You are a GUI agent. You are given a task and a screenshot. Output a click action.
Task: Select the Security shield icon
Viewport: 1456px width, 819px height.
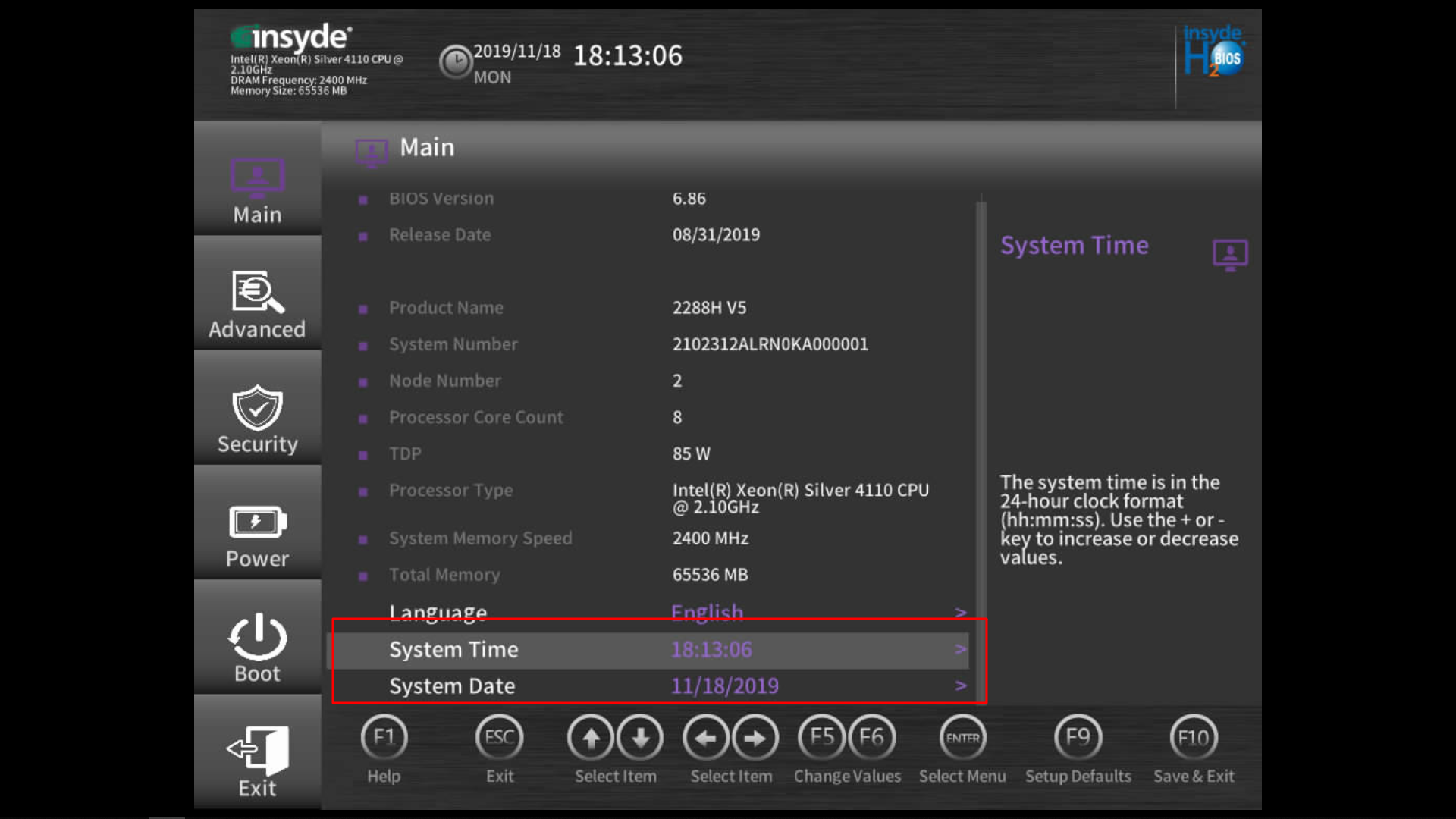[x=257, y=408]
